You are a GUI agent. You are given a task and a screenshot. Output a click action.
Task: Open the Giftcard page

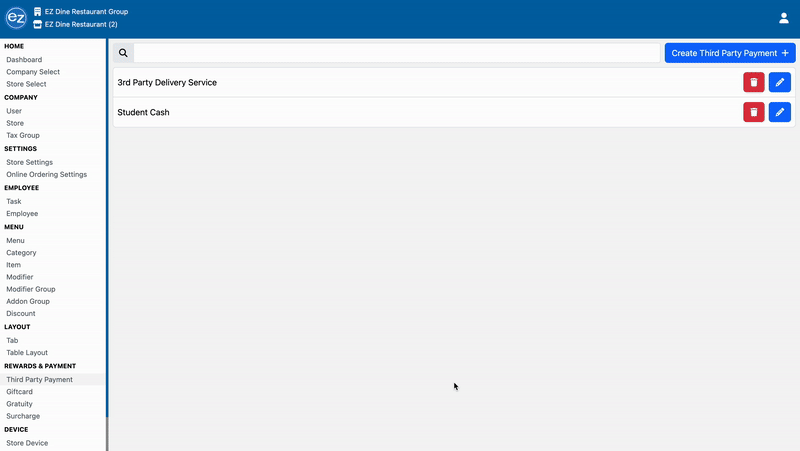click(x=19, y=392)
